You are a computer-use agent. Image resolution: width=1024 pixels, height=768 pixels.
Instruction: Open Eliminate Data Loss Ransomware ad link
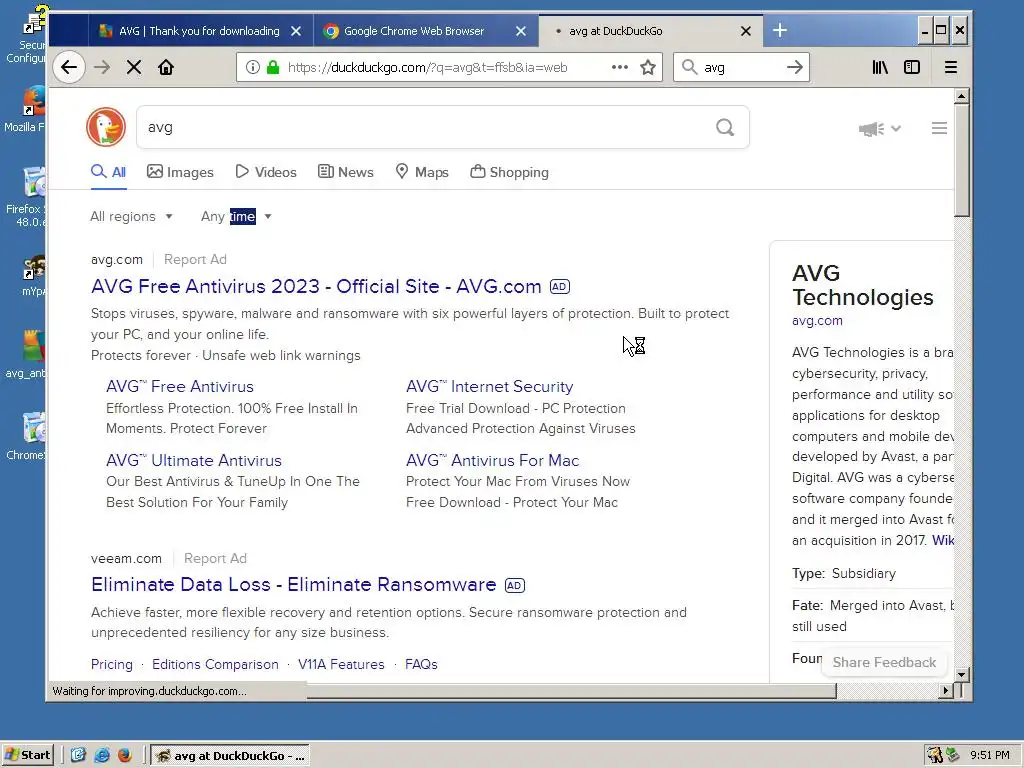[x=294, y=585]
